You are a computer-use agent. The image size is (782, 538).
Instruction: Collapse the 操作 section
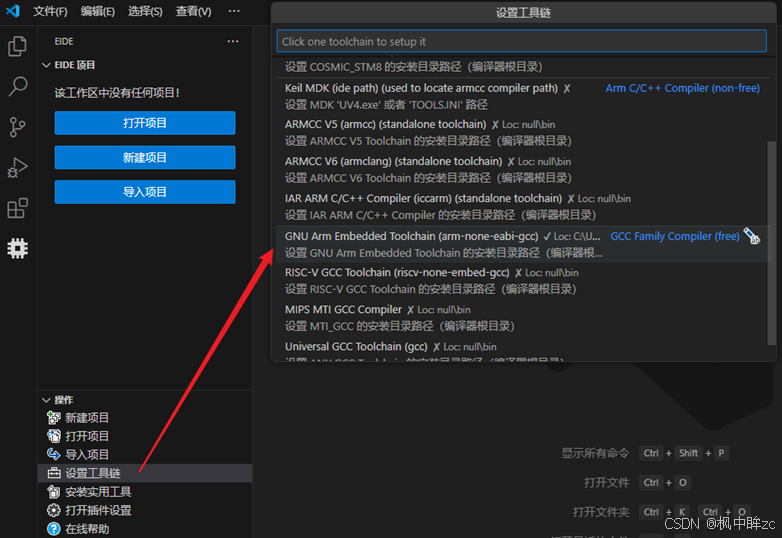click(46, 400)
